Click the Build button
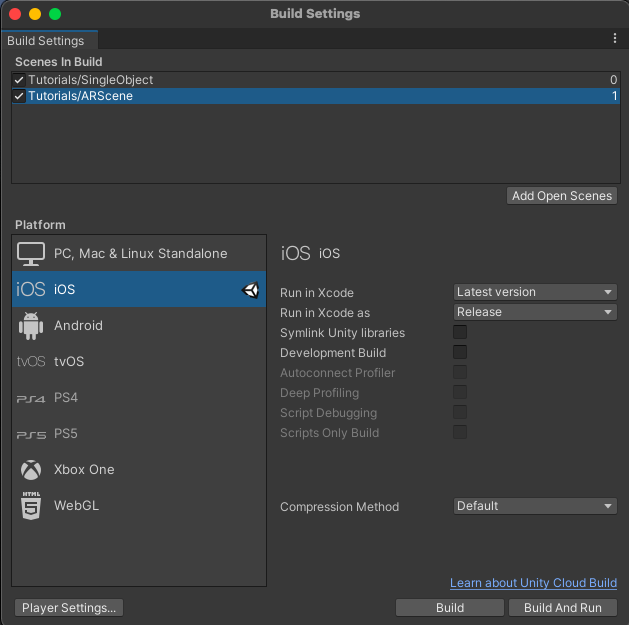629x625 pixels. [x=450, y=608]
